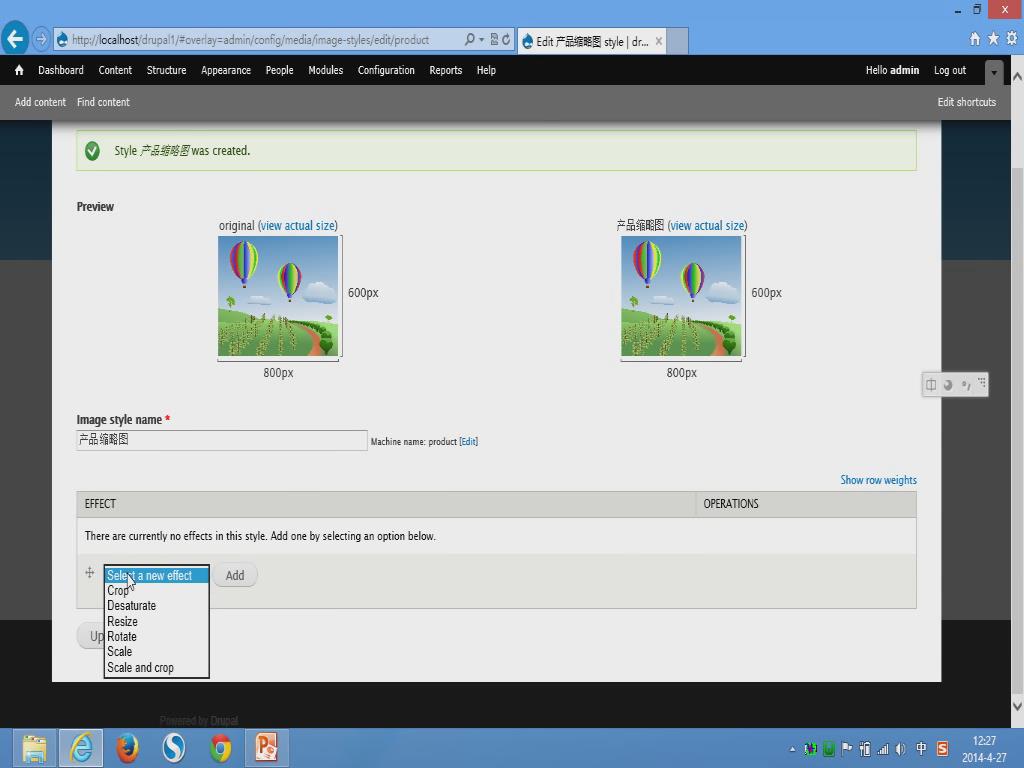Open the favorites star icon
The width and height of the screenshot is (1024, 768).
coord(993,39)
